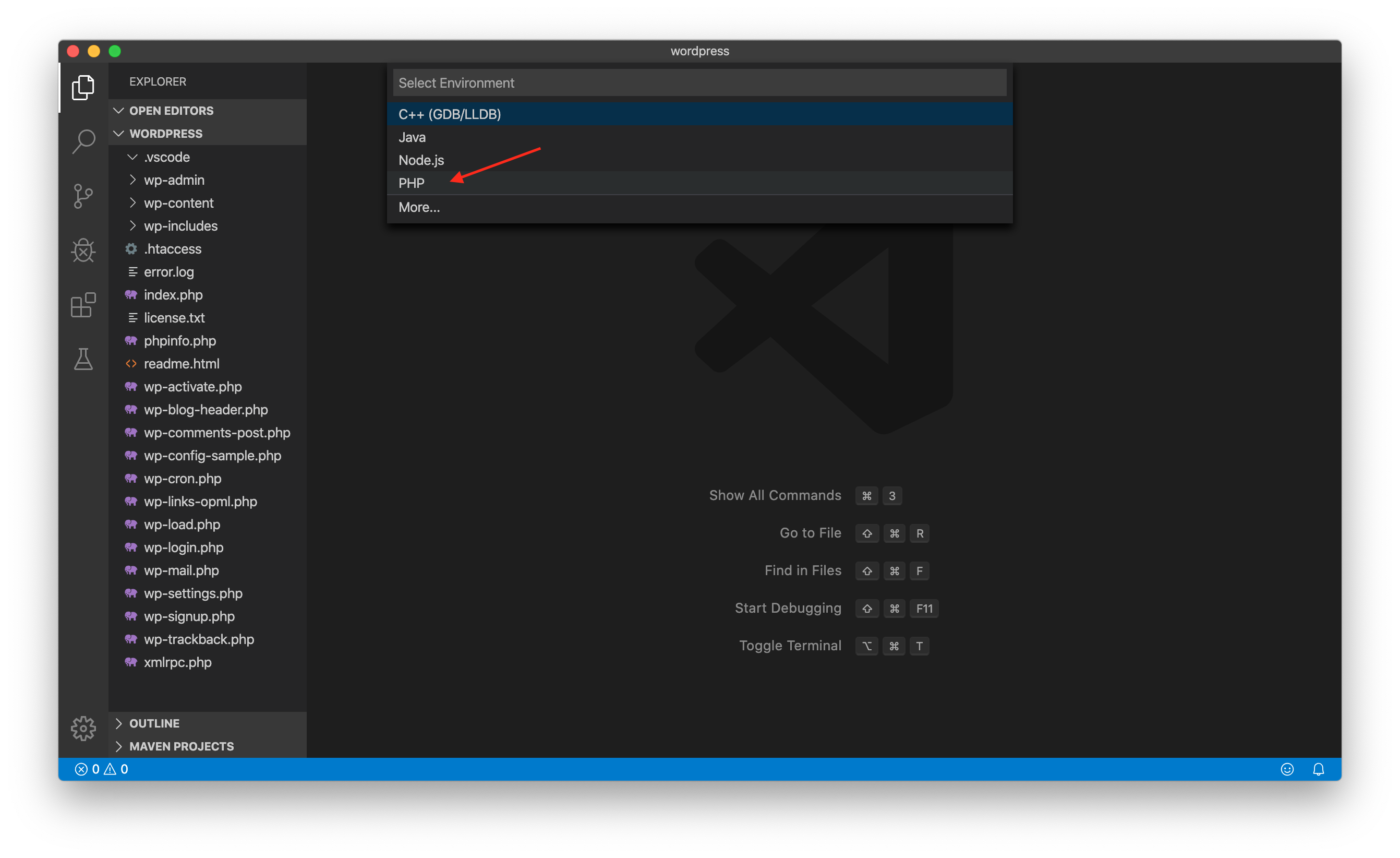Image resolution: width=1400 pixels, height=858 pixels.
Task: Select Java environment option
Action: pyautogui.click(x=699, y=137)
